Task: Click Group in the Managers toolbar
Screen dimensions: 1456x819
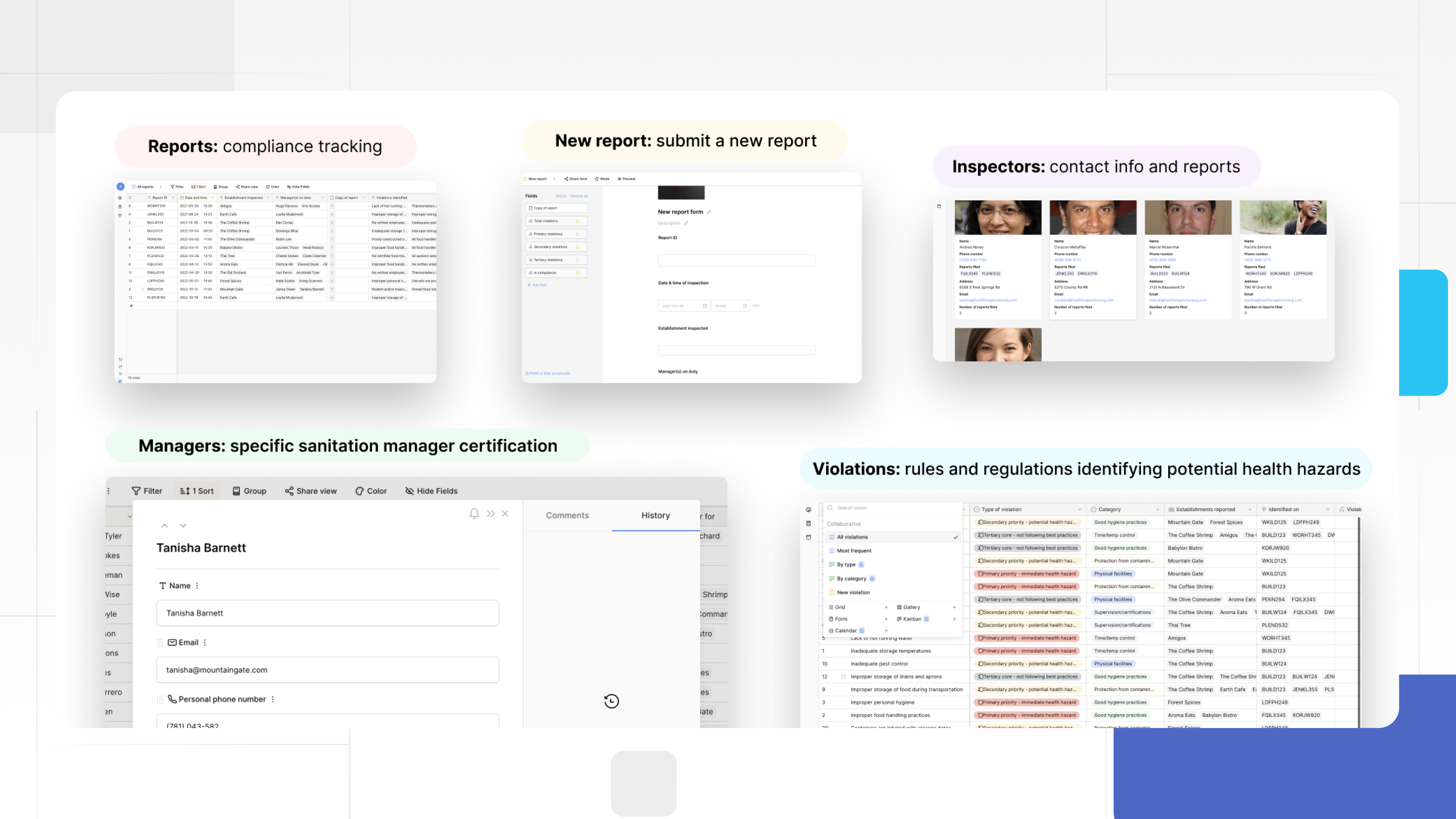Action: [249, 491]
